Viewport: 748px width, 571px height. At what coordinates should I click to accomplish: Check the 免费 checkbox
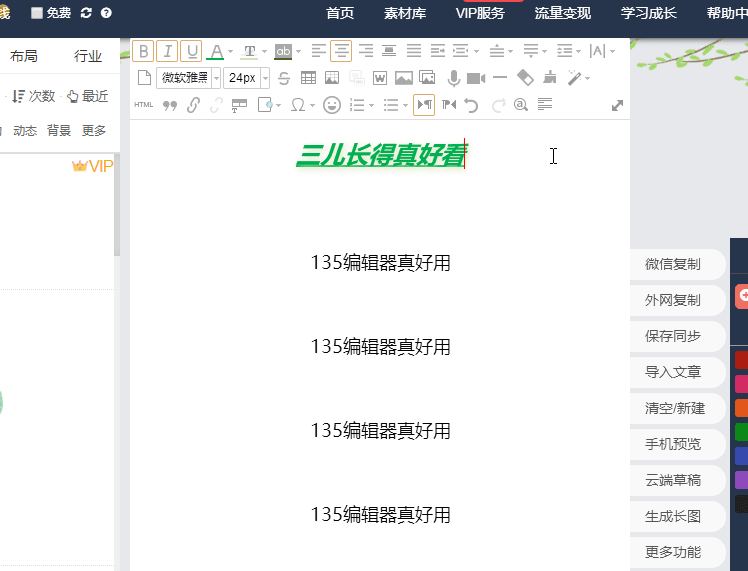pos(37,13)
